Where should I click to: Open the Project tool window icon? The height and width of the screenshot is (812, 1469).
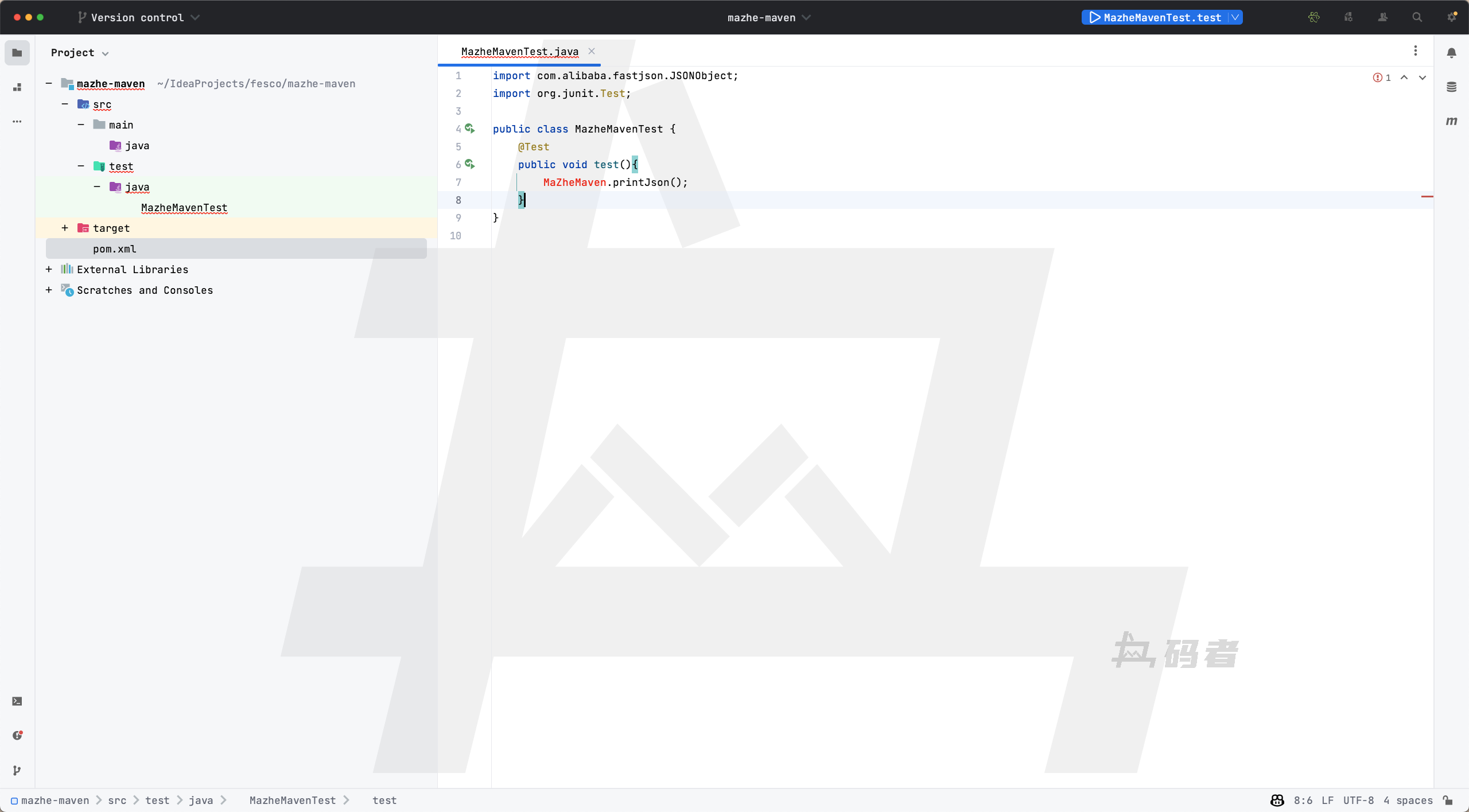tap(17, 53)
